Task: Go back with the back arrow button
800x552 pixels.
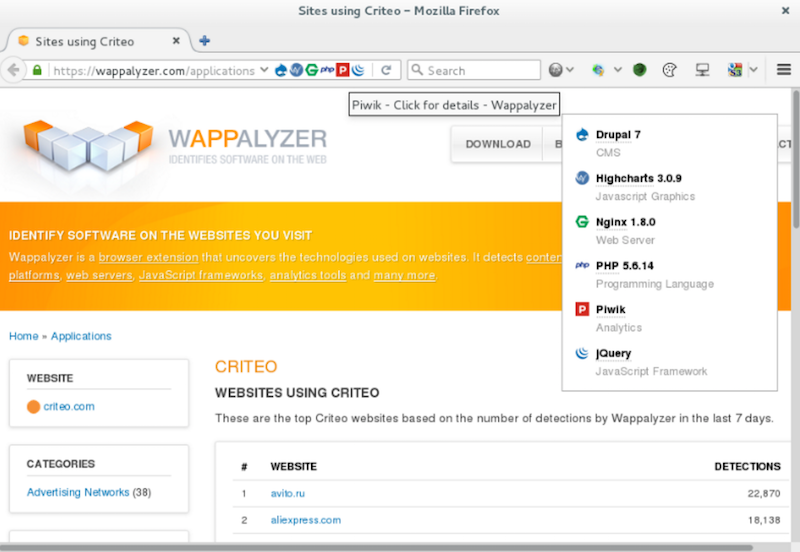Action: pyautogui.click(x=14, y=70)
